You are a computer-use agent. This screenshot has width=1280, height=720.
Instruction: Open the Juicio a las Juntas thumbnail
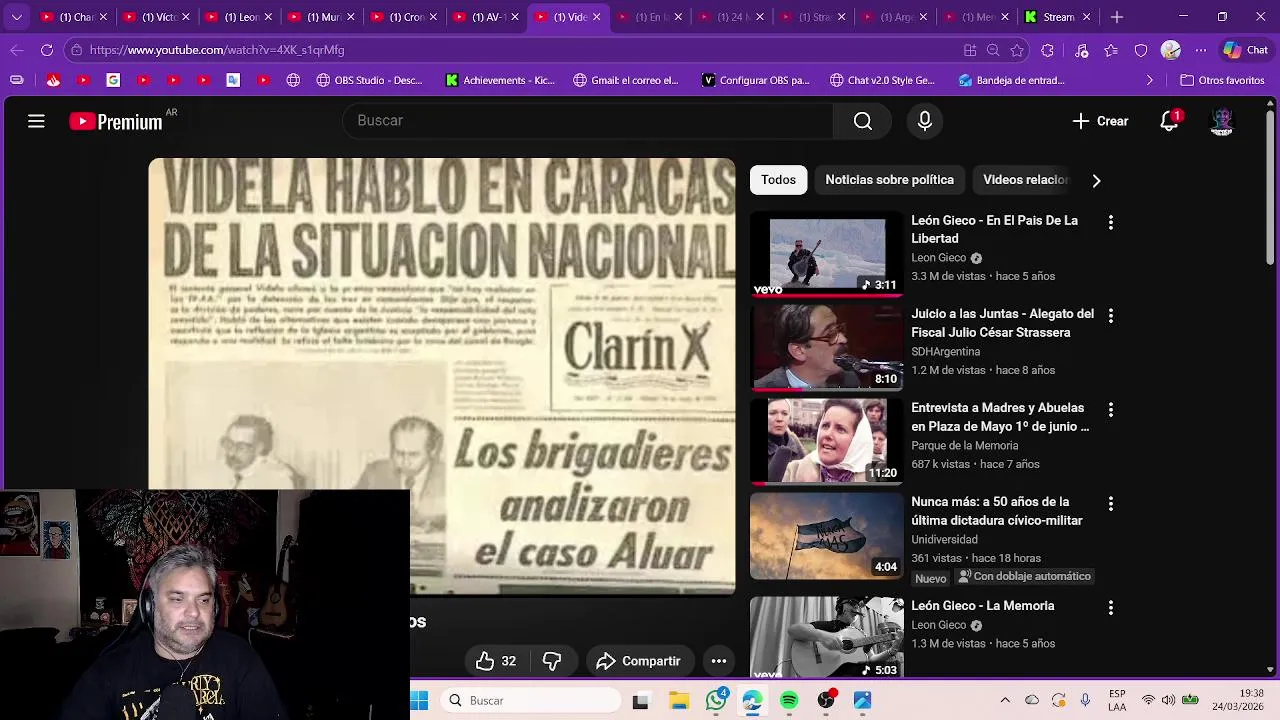(827, 348)
